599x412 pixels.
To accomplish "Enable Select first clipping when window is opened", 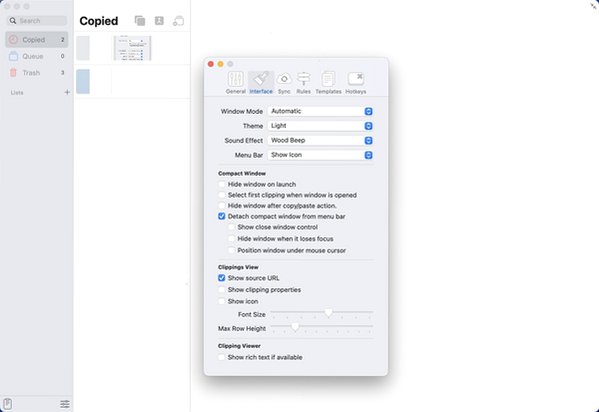I will pyautogui.click(x=222, y=195).
